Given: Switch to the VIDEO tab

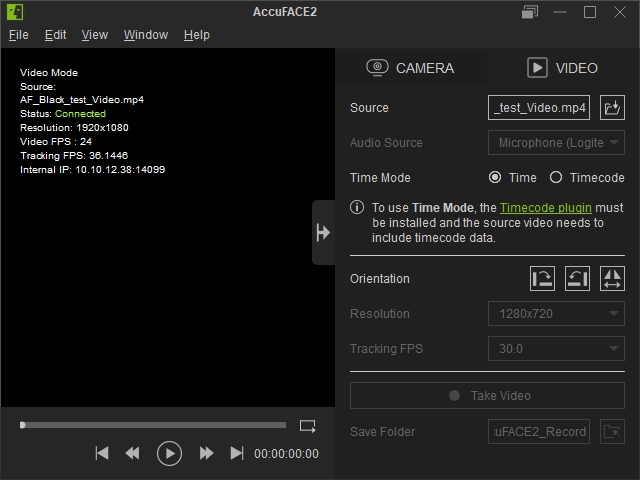Looking at the screenshot, I should click(x=562, y=68).
